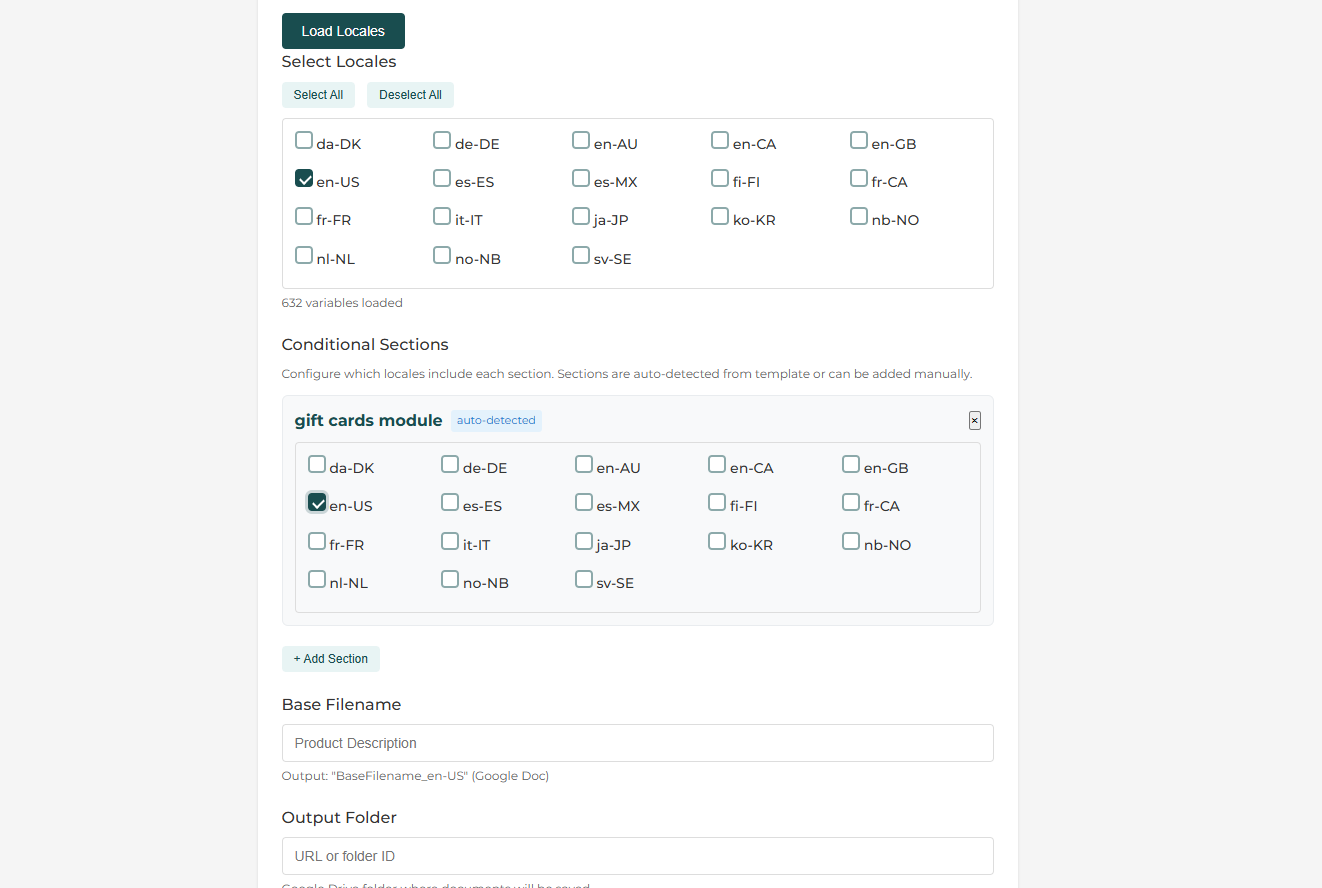This screenshot has width=1322, height=888.
Task: Enable en-GB for gift cards module
Action: 851,464
